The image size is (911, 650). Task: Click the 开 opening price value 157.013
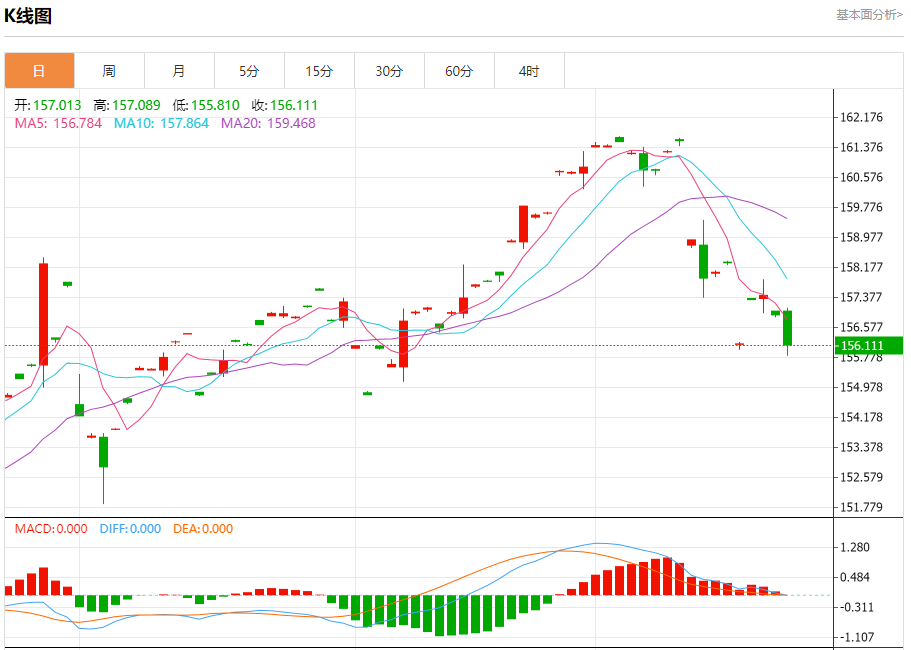(58, 105)
